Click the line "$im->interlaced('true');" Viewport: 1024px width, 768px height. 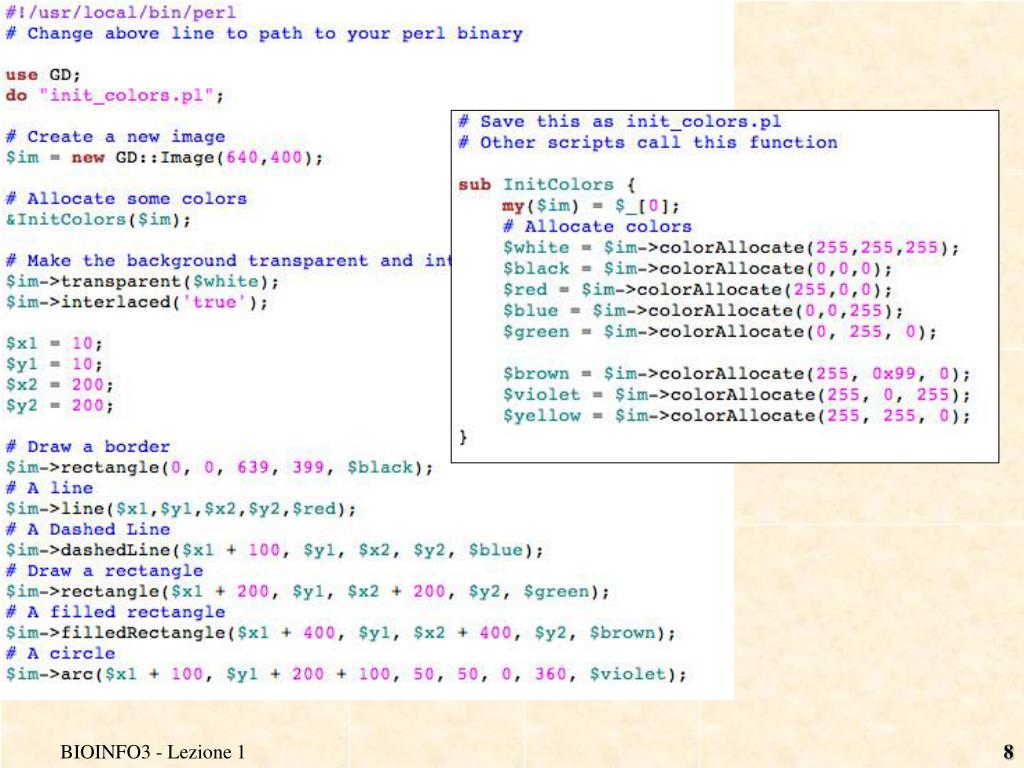137,302
